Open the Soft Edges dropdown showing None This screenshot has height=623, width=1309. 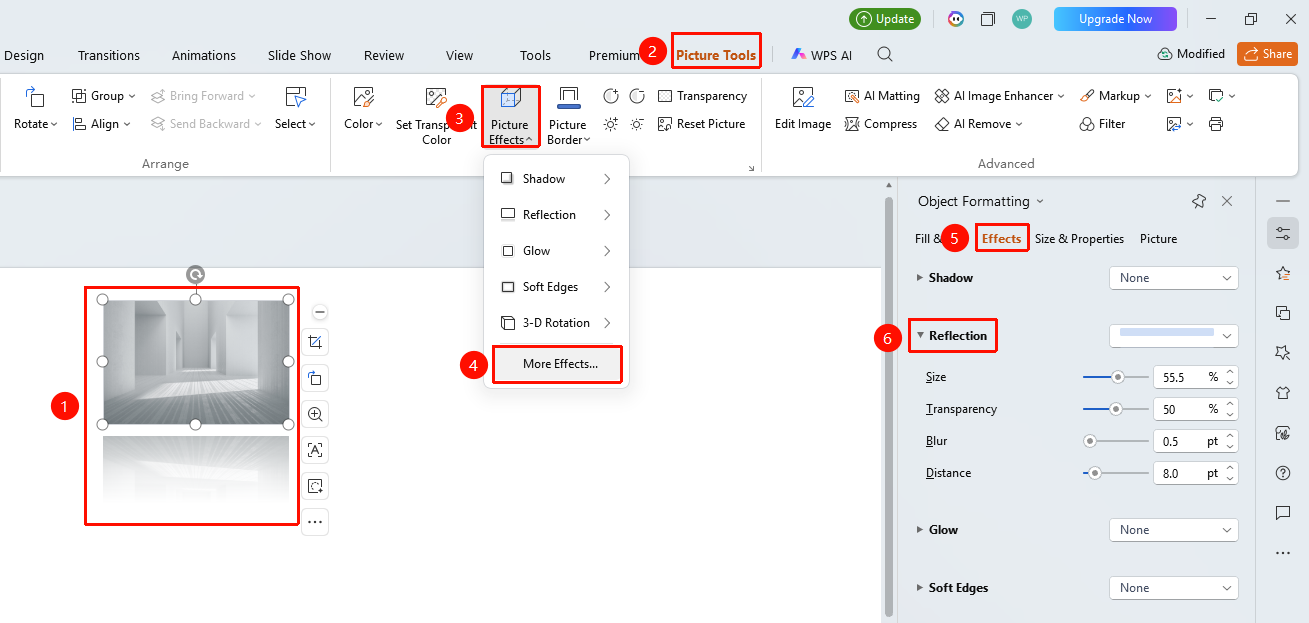coord(1174,588)
